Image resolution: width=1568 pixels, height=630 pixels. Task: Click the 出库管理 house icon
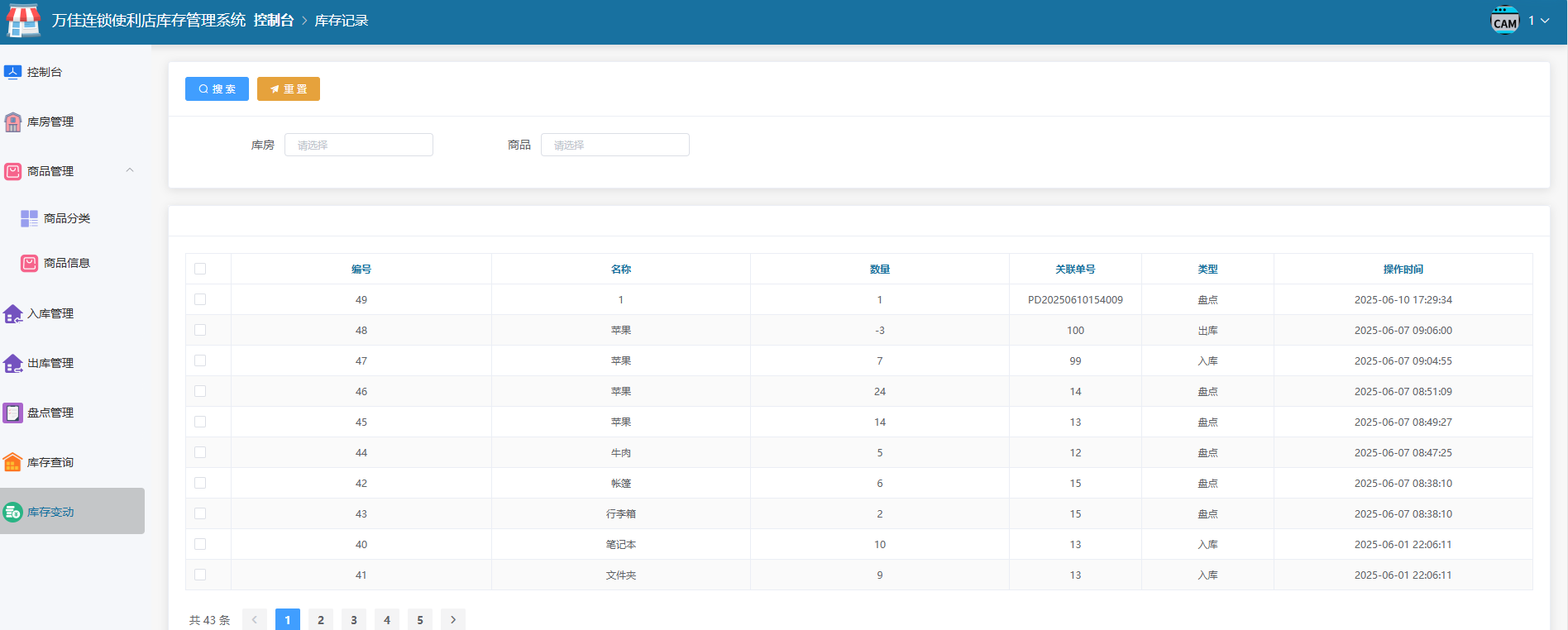[12, 363]
